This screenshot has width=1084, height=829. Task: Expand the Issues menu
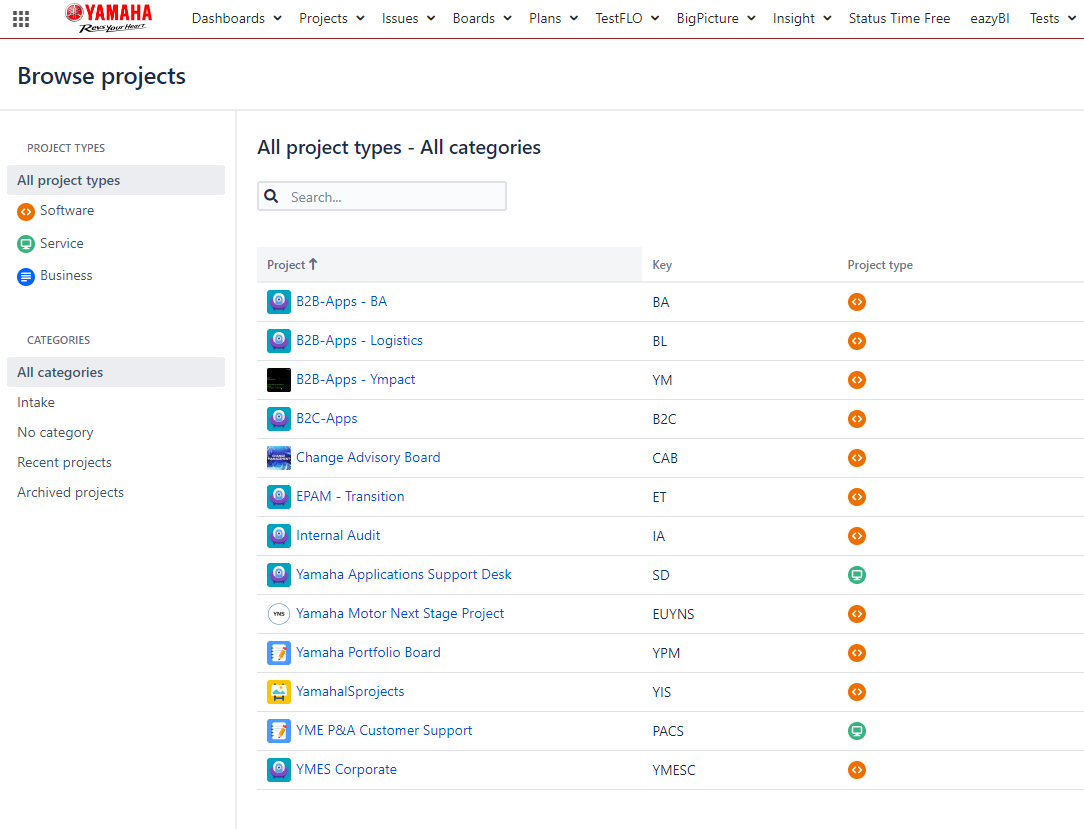[x=408, y=19]
